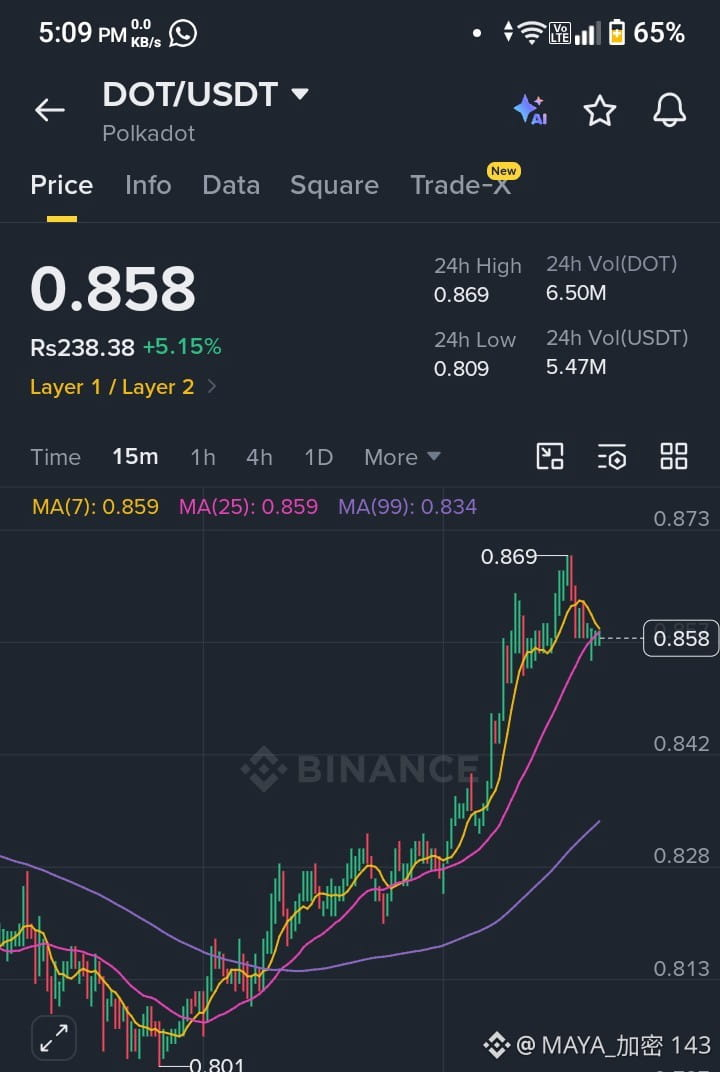Open picture-in-picture chart icon
The image size is (720, 1072).
click(x=550, y=456)
